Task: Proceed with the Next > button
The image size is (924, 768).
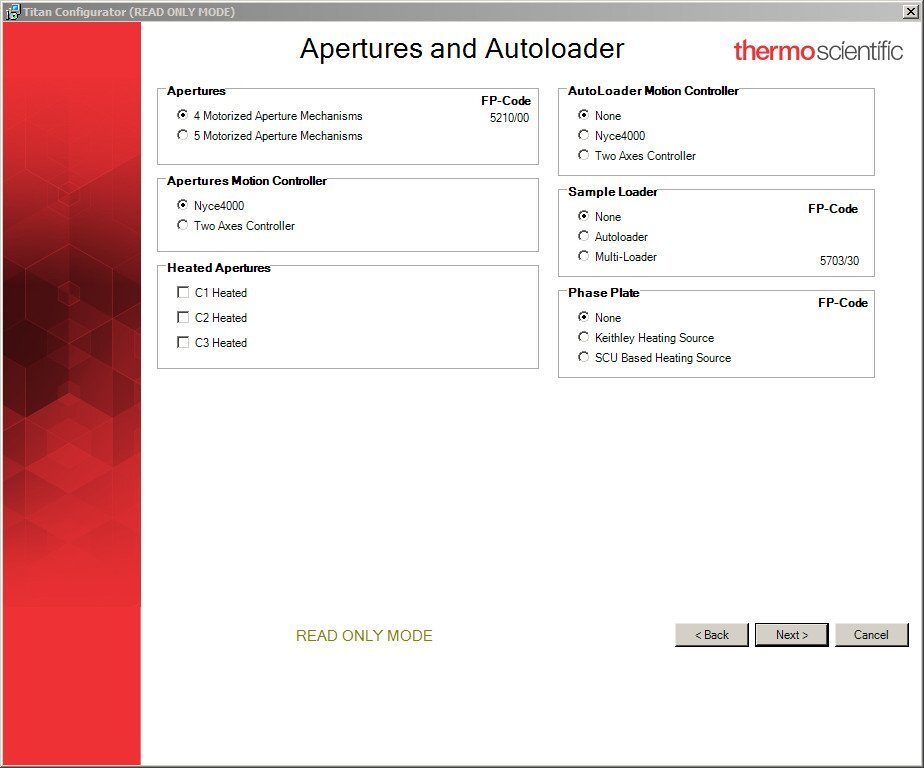Action: pyautogui.click(x=791, y=635)
